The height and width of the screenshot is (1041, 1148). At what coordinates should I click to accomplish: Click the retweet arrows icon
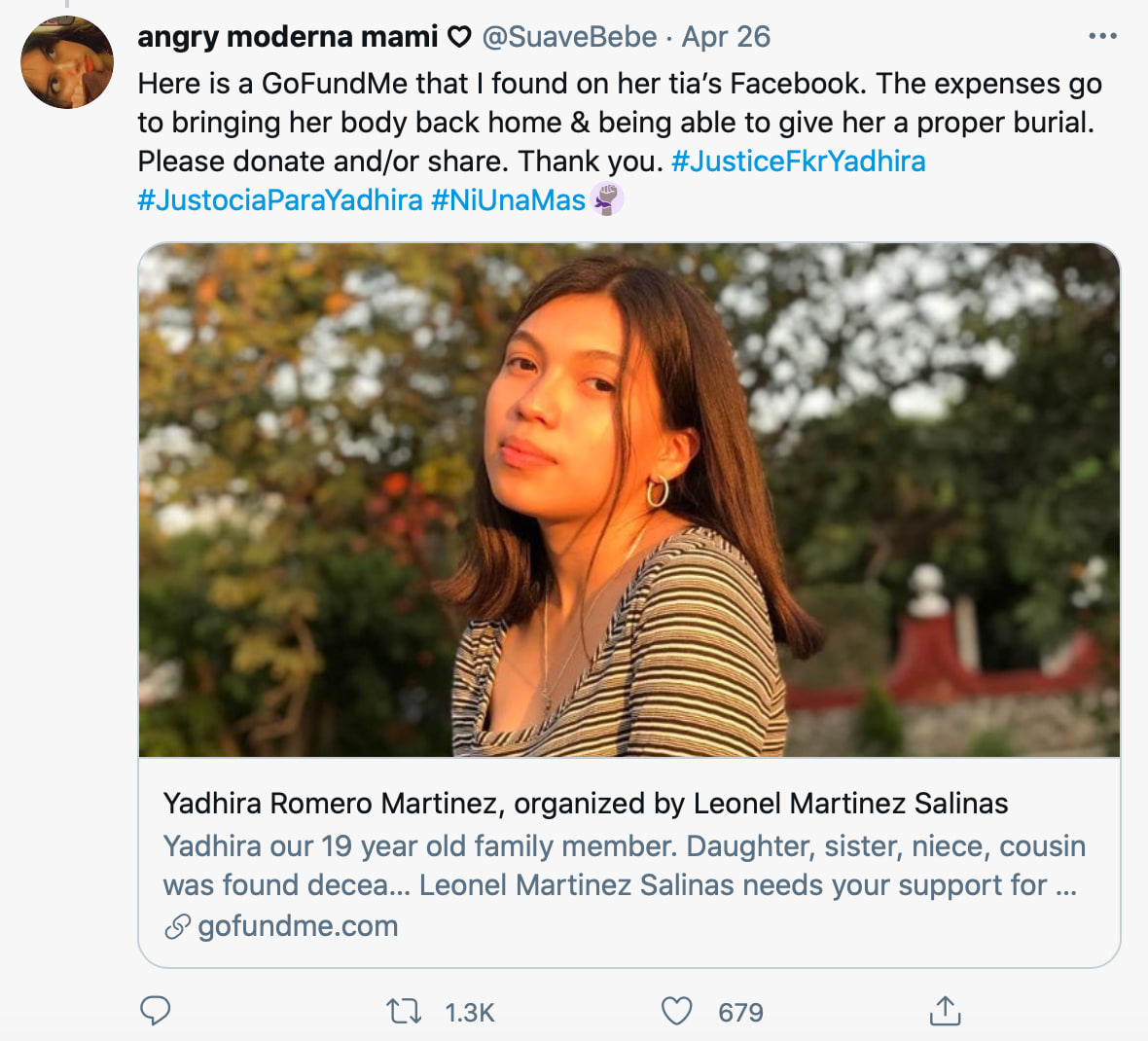pyautogui.click(x=404, y=1012)
